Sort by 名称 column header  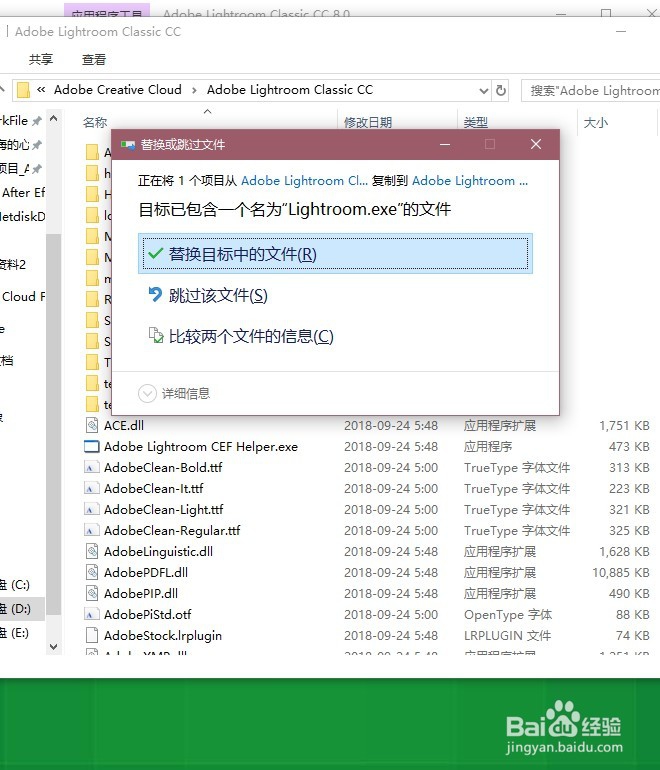[95, 122]
